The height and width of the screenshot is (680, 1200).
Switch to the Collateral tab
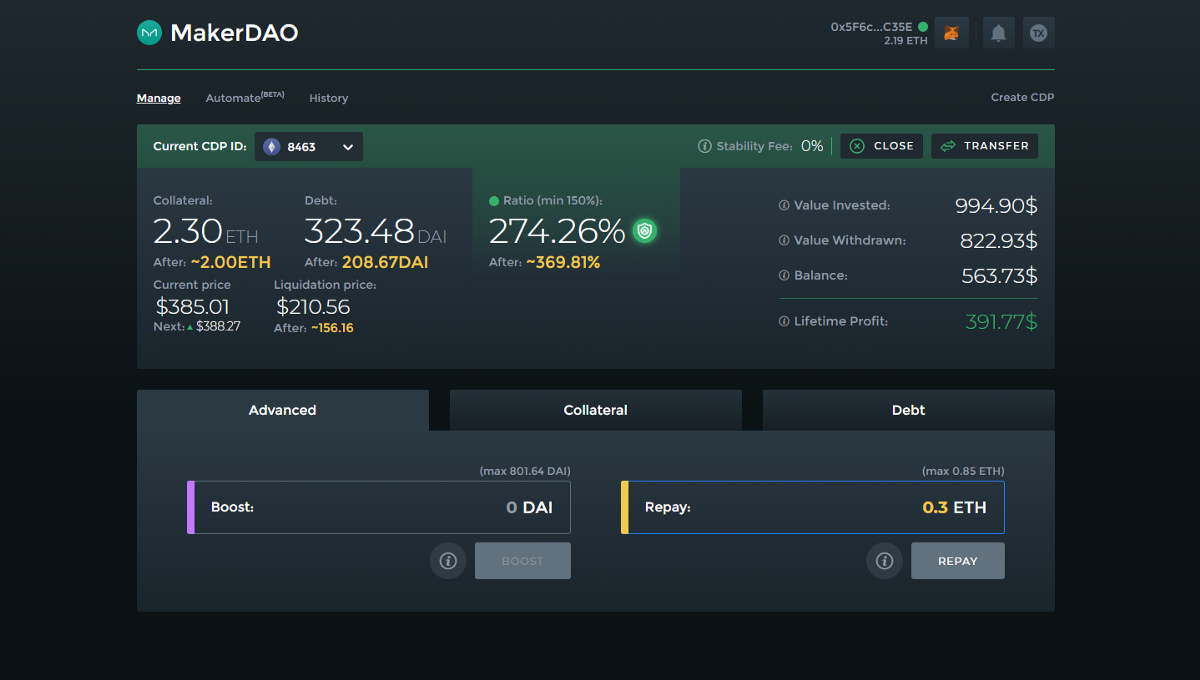tap(596, 410)
